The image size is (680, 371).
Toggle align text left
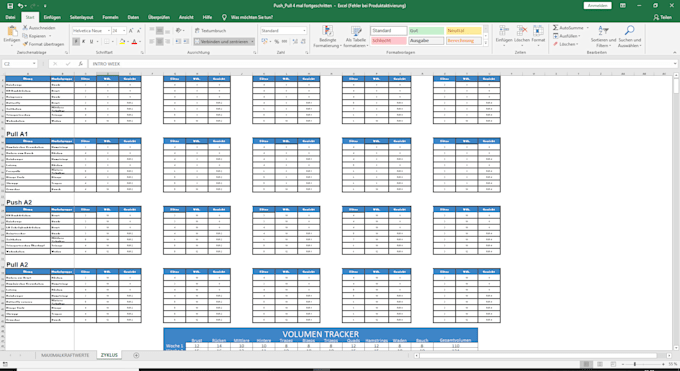point(152,42)
